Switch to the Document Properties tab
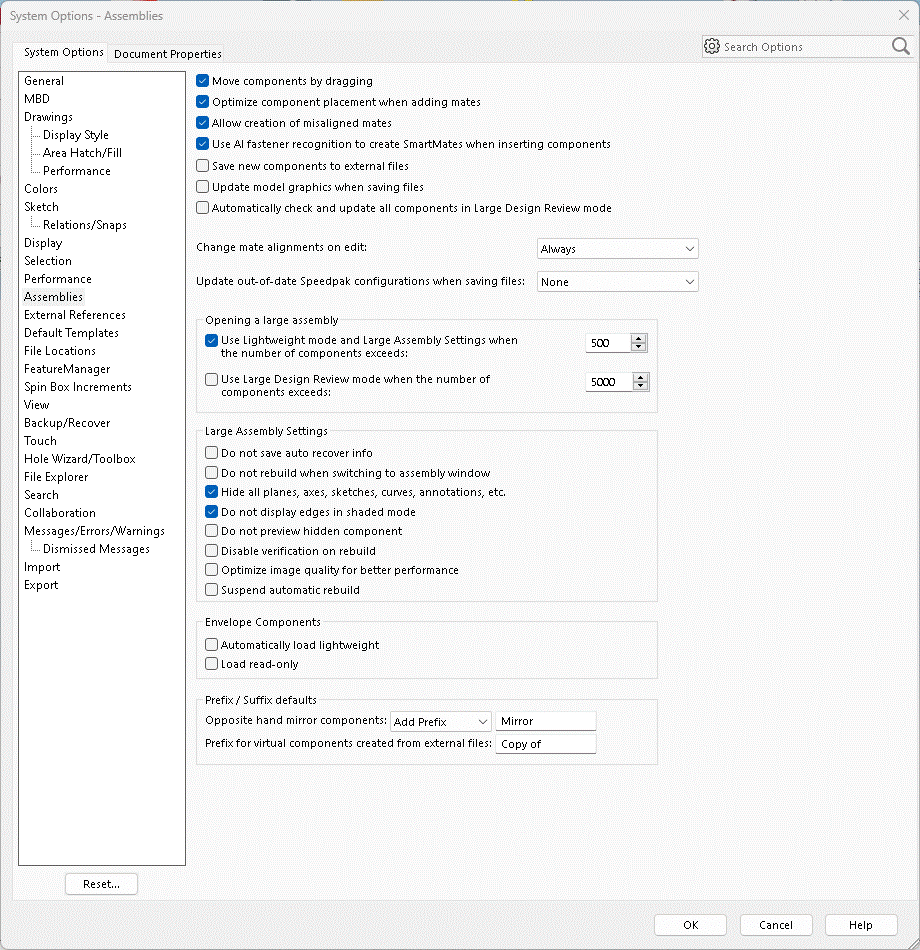This screenshot has height=950, width=920. (x=167, y=54)
